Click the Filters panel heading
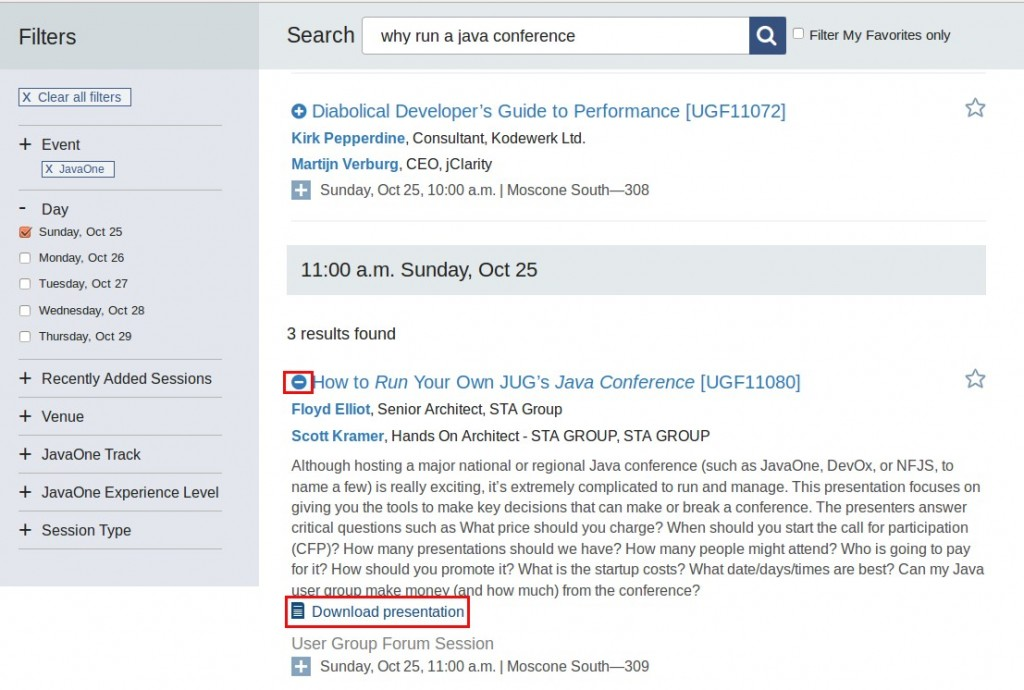1024x690 pixels. pos(47,37)
